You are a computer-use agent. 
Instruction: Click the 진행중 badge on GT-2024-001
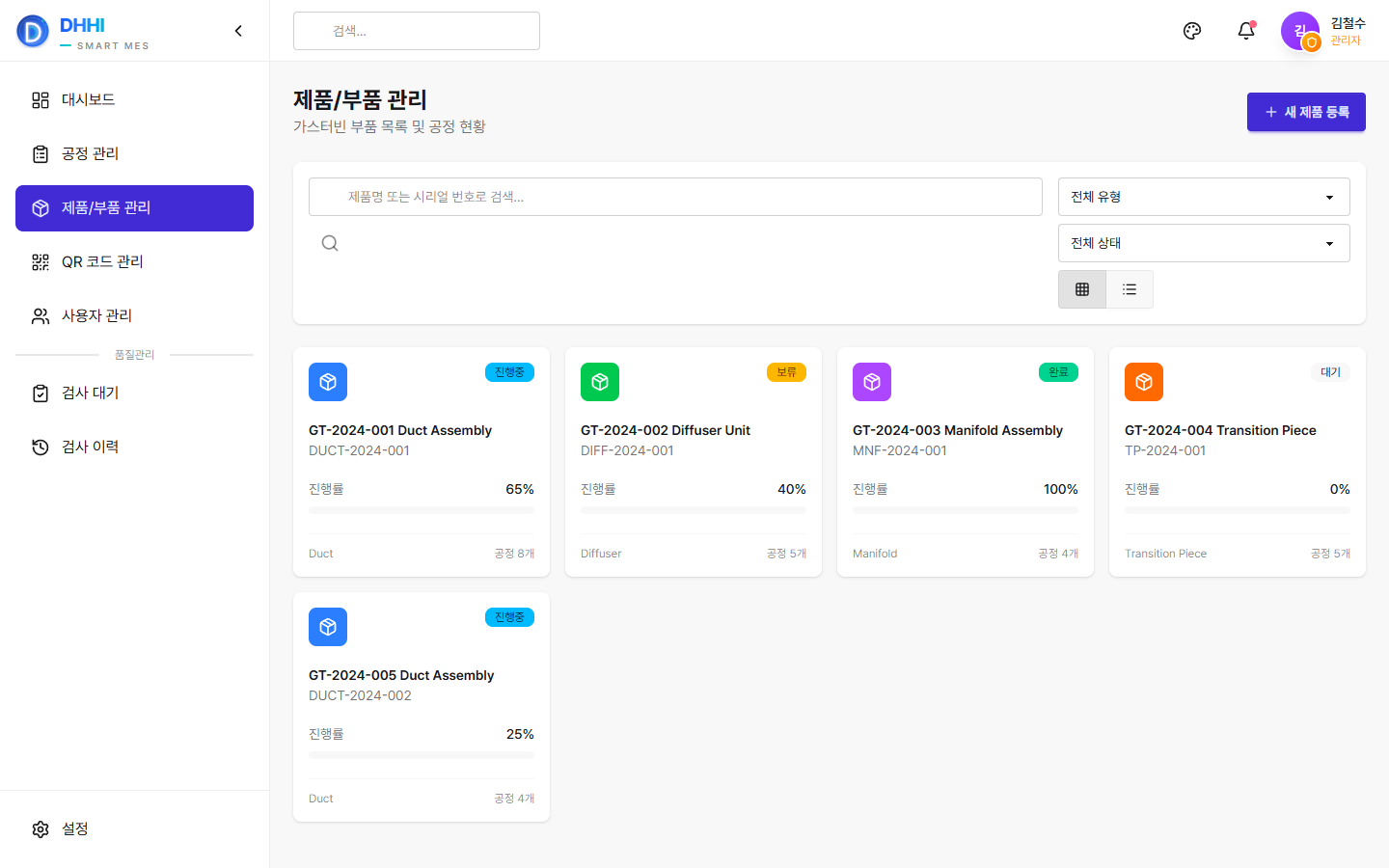[509, 372]
